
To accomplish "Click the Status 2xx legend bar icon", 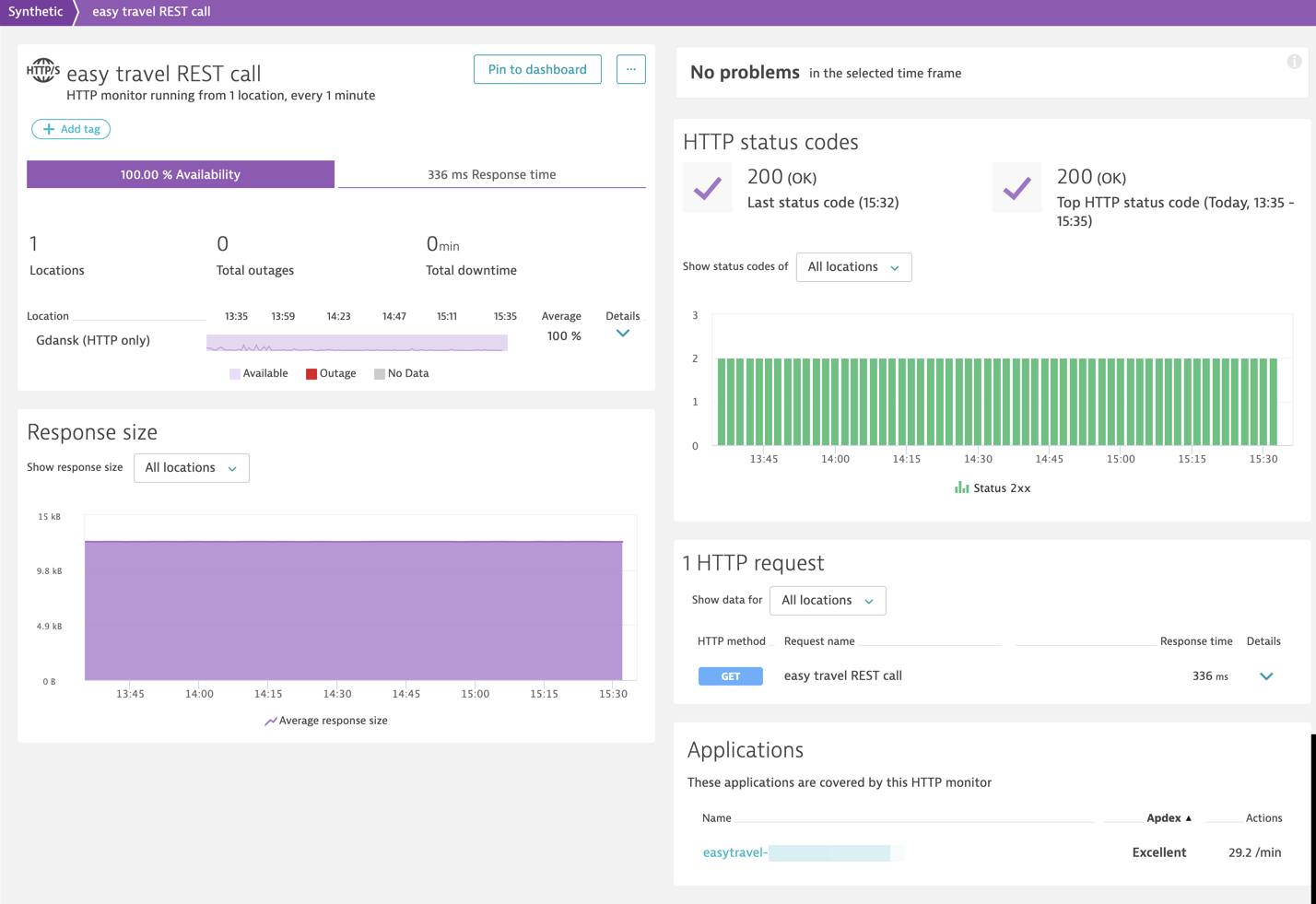I will coord(961,487).
